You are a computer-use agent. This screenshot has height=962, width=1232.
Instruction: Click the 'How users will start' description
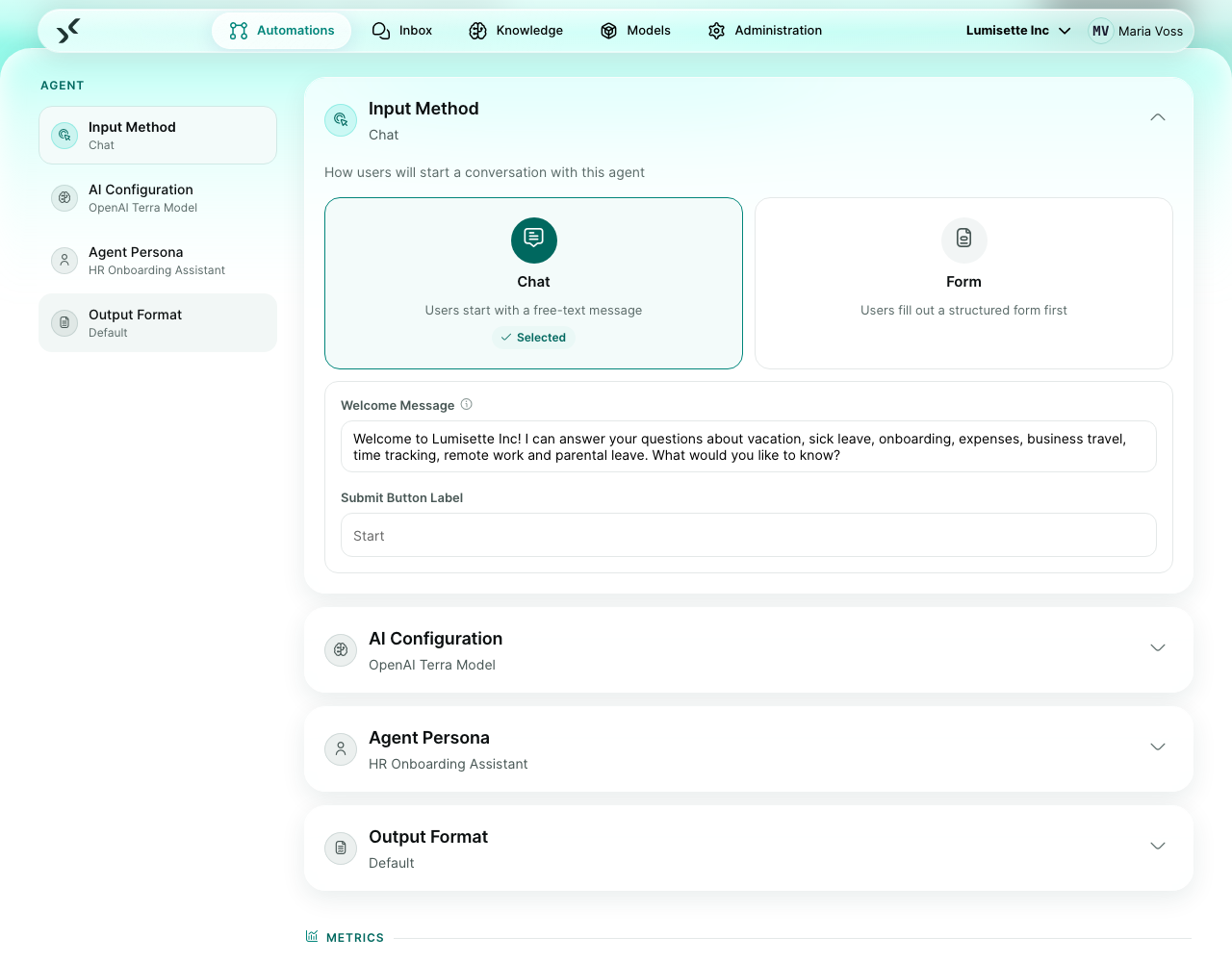[484, 172]
